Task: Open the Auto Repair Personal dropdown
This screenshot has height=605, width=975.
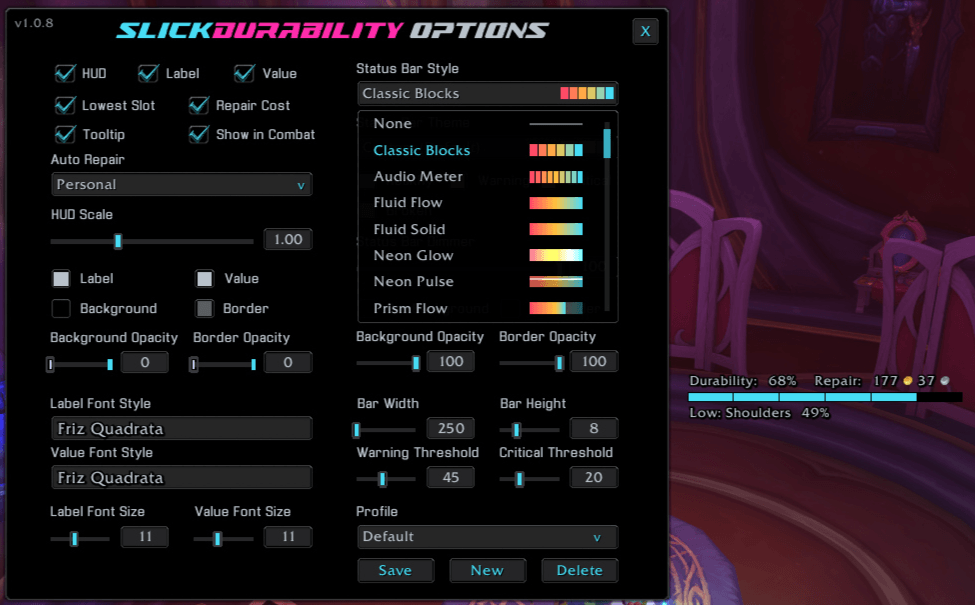Action: pos(182,185)
